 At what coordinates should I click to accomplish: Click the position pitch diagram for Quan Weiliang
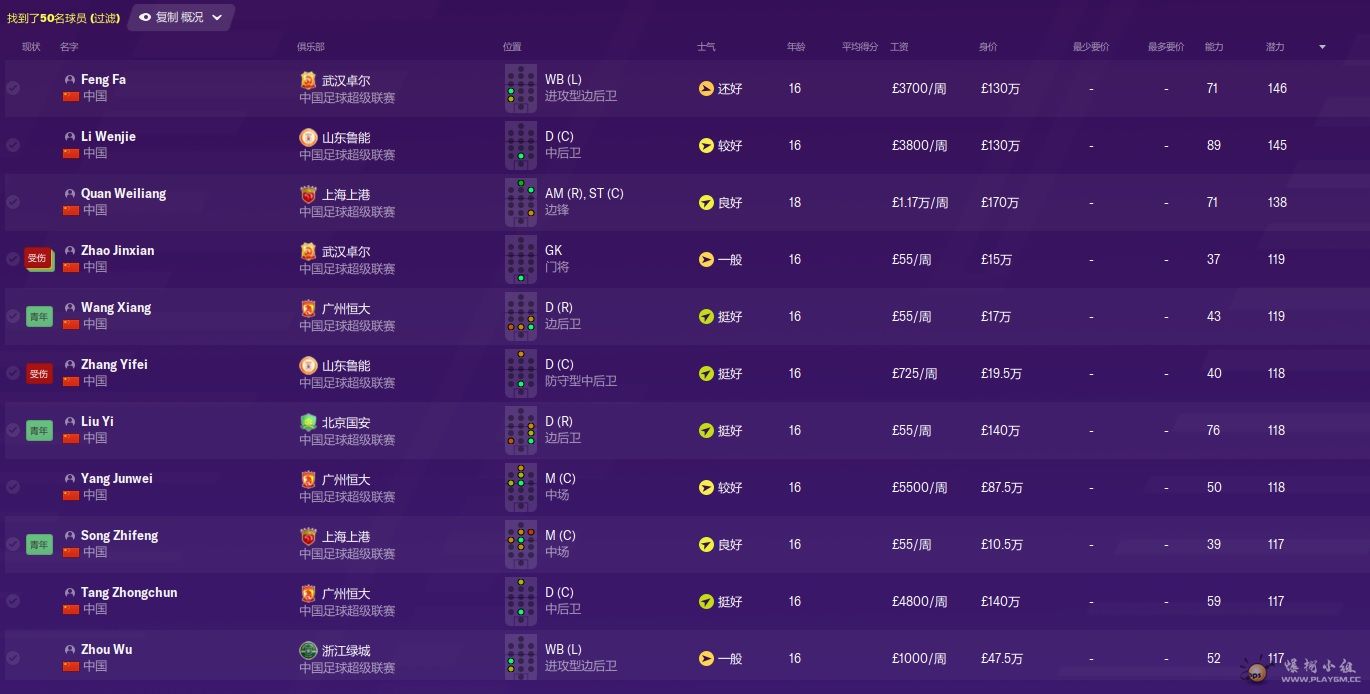[520, 202]
